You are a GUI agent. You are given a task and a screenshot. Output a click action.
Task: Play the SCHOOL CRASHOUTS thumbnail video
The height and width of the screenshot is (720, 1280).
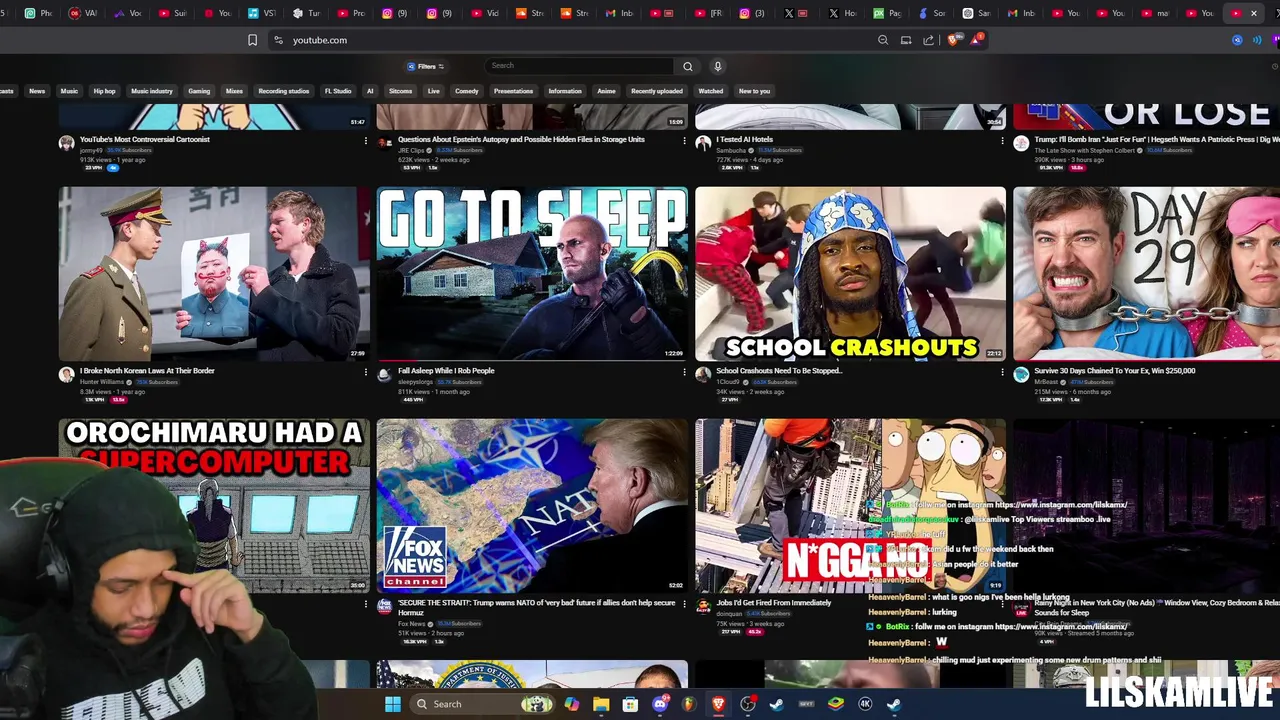point(850,273)
